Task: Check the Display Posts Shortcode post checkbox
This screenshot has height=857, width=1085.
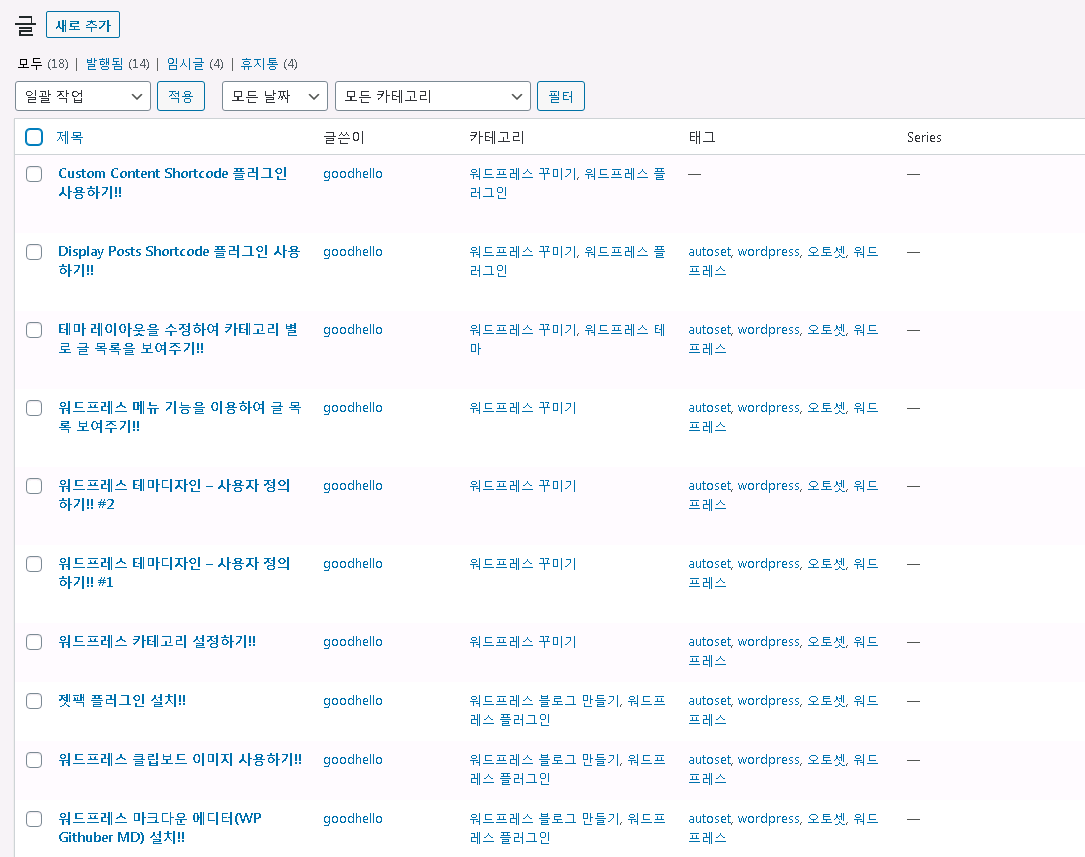Action: [x=34, y=252]
